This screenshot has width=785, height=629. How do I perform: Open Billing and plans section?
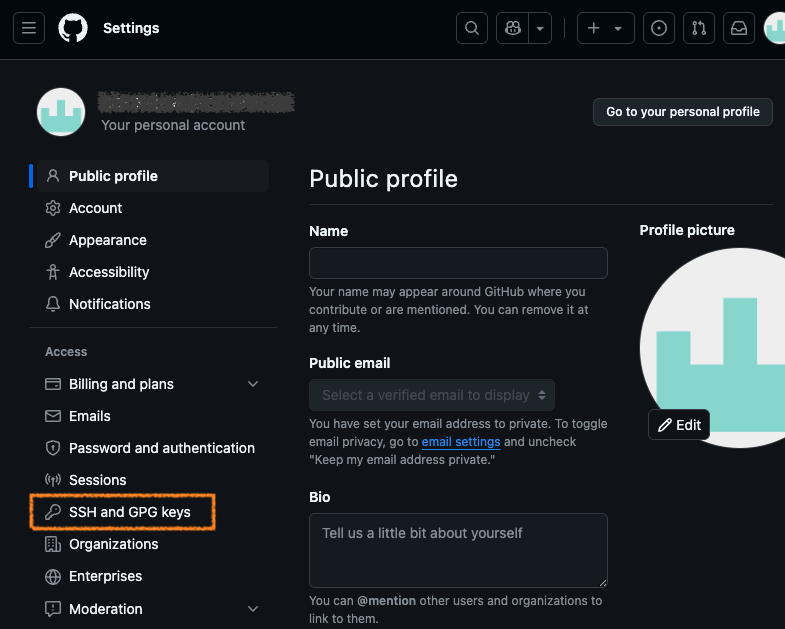tap(153, 384)
